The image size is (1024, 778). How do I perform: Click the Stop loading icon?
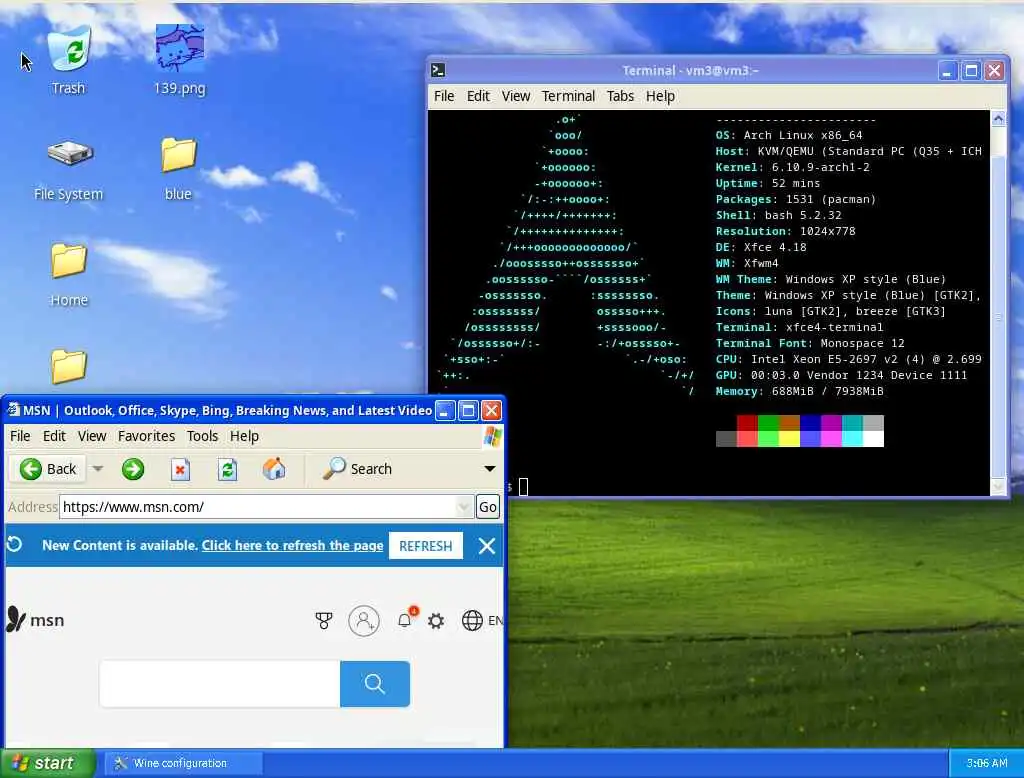[x=180, y=469]
